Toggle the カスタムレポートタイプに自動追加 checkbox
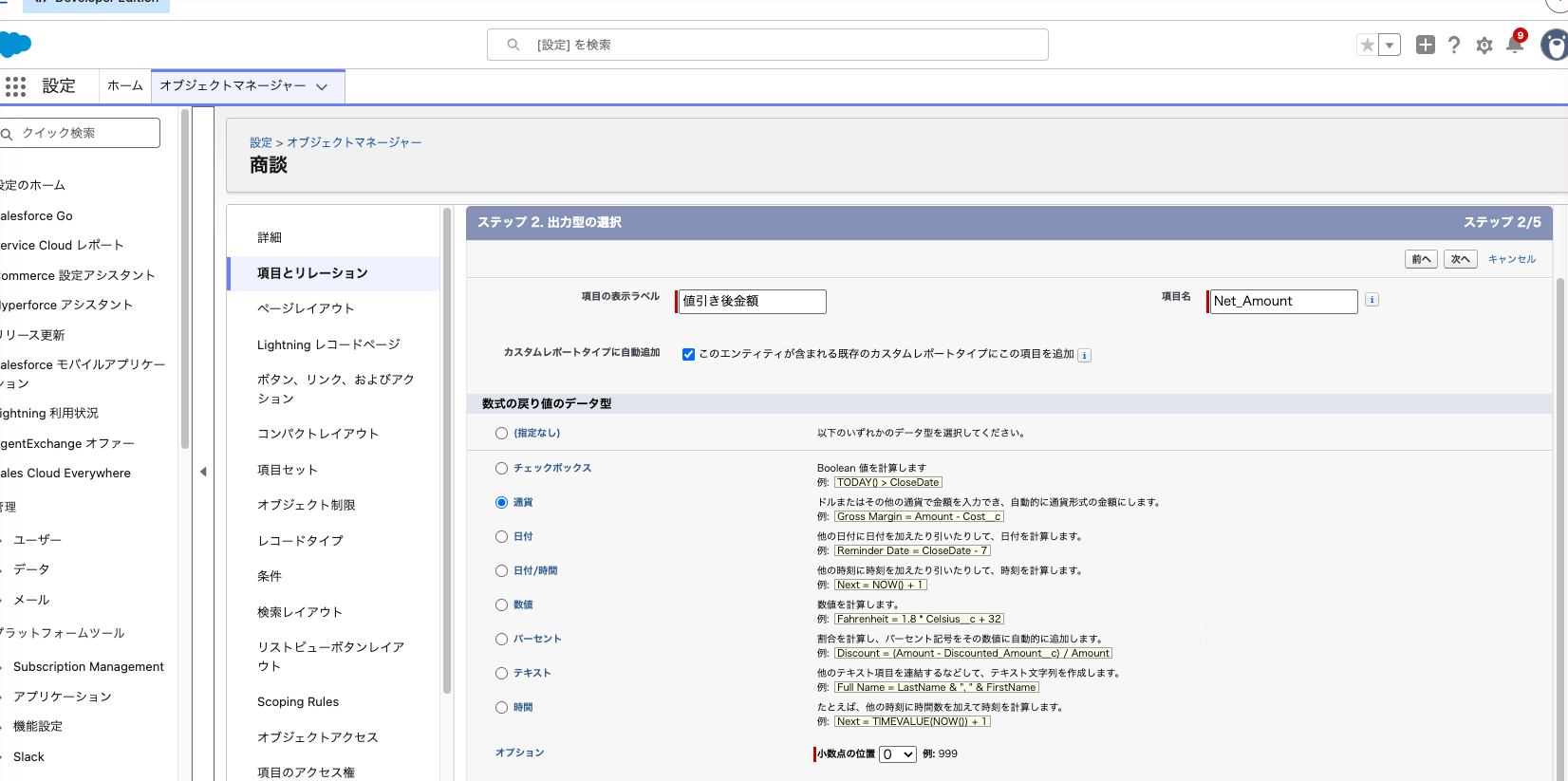Screen dimensions: 1568x781 [688, 354]
